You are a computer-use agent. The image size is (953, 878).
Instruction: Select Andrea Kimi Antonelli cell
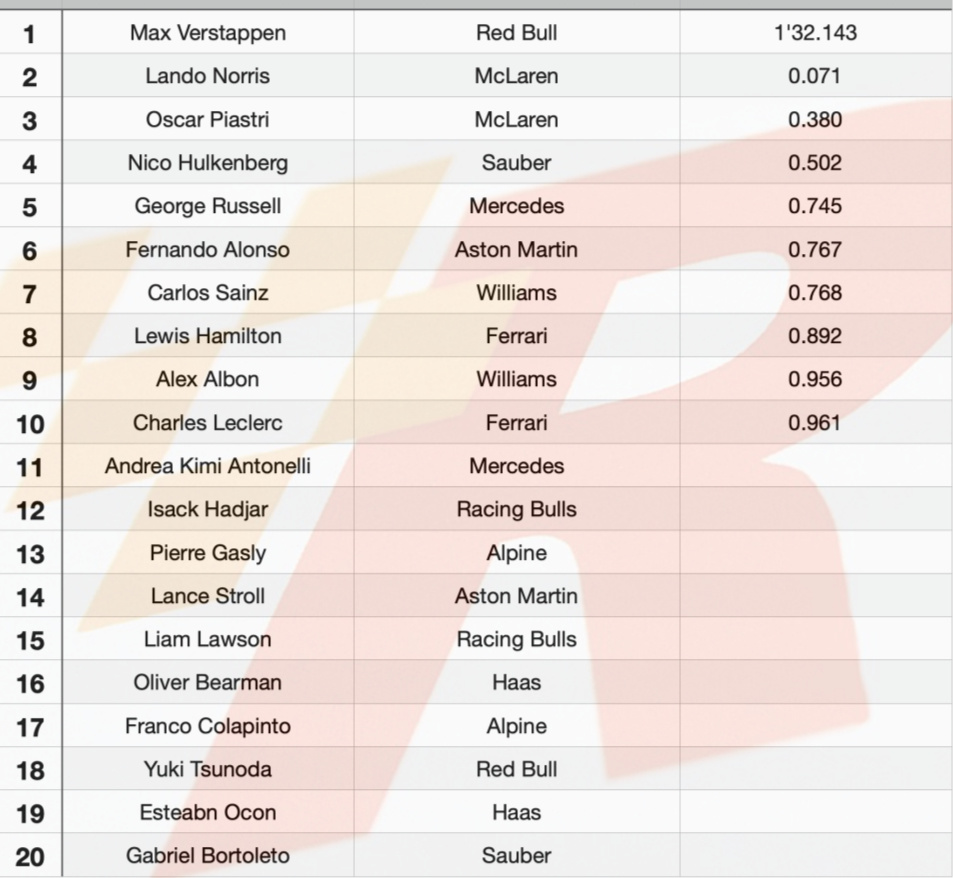pos(208,466)
